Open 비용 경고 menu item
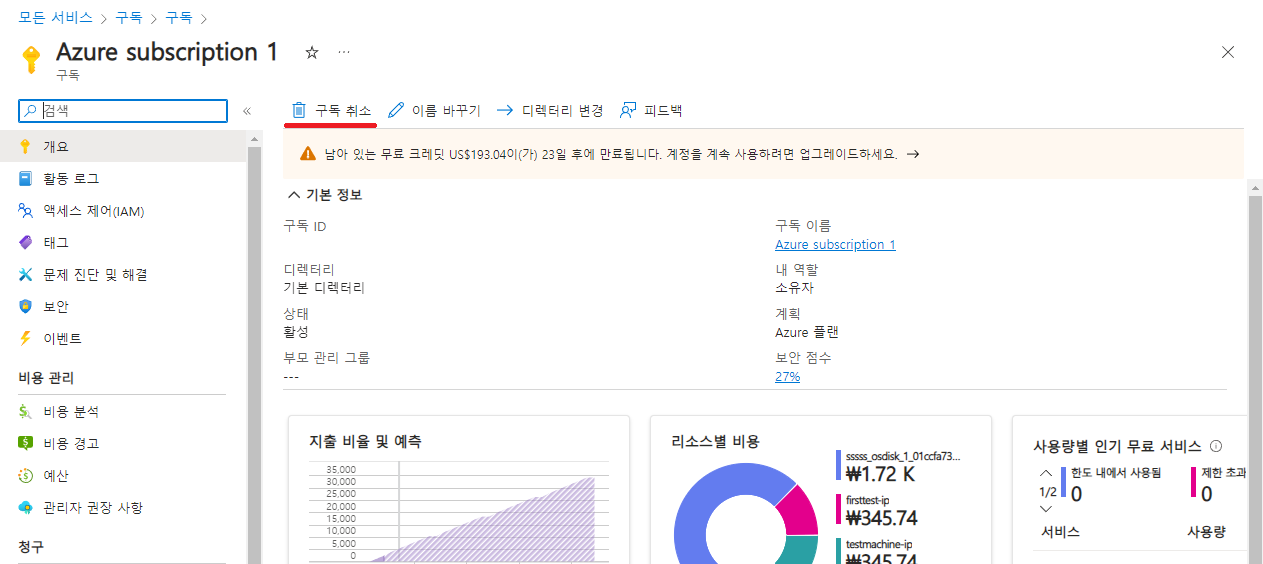 (x=123, y=444)
